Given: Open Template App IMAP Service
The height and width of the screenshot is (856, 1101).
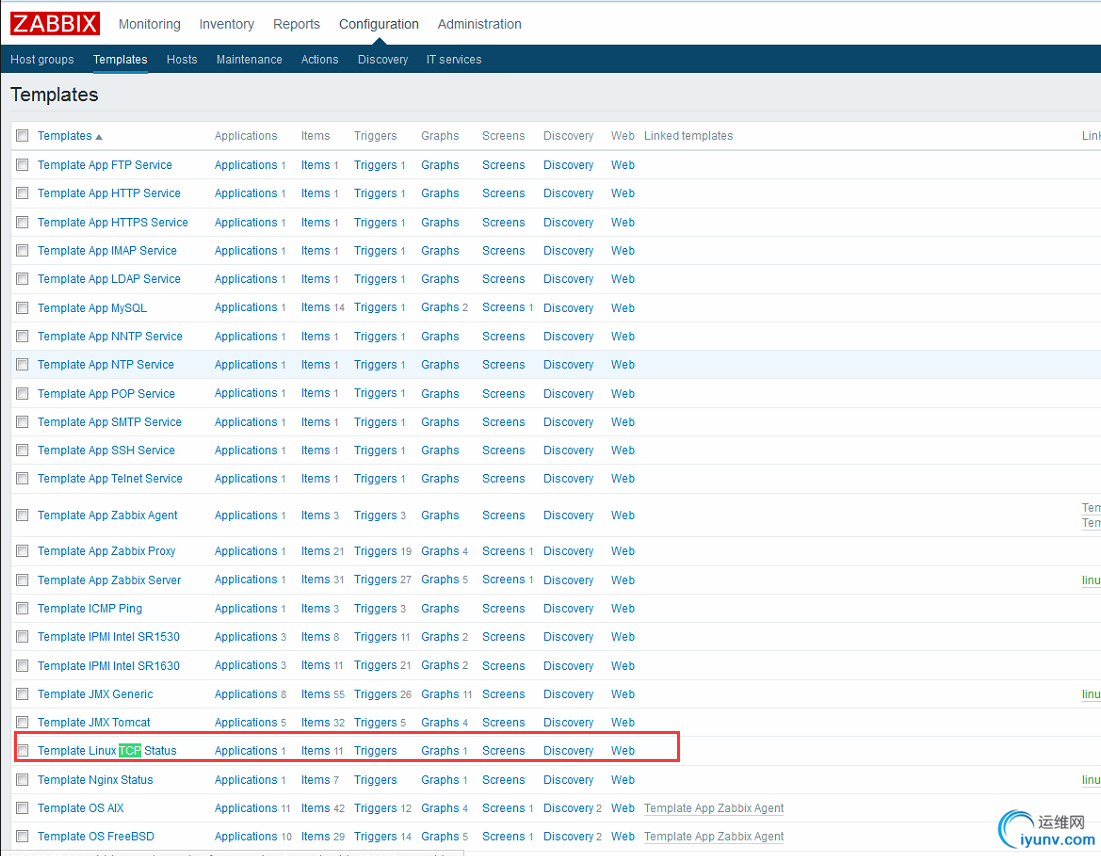Looking at the screenshot, I should click(x=107, y=251).
